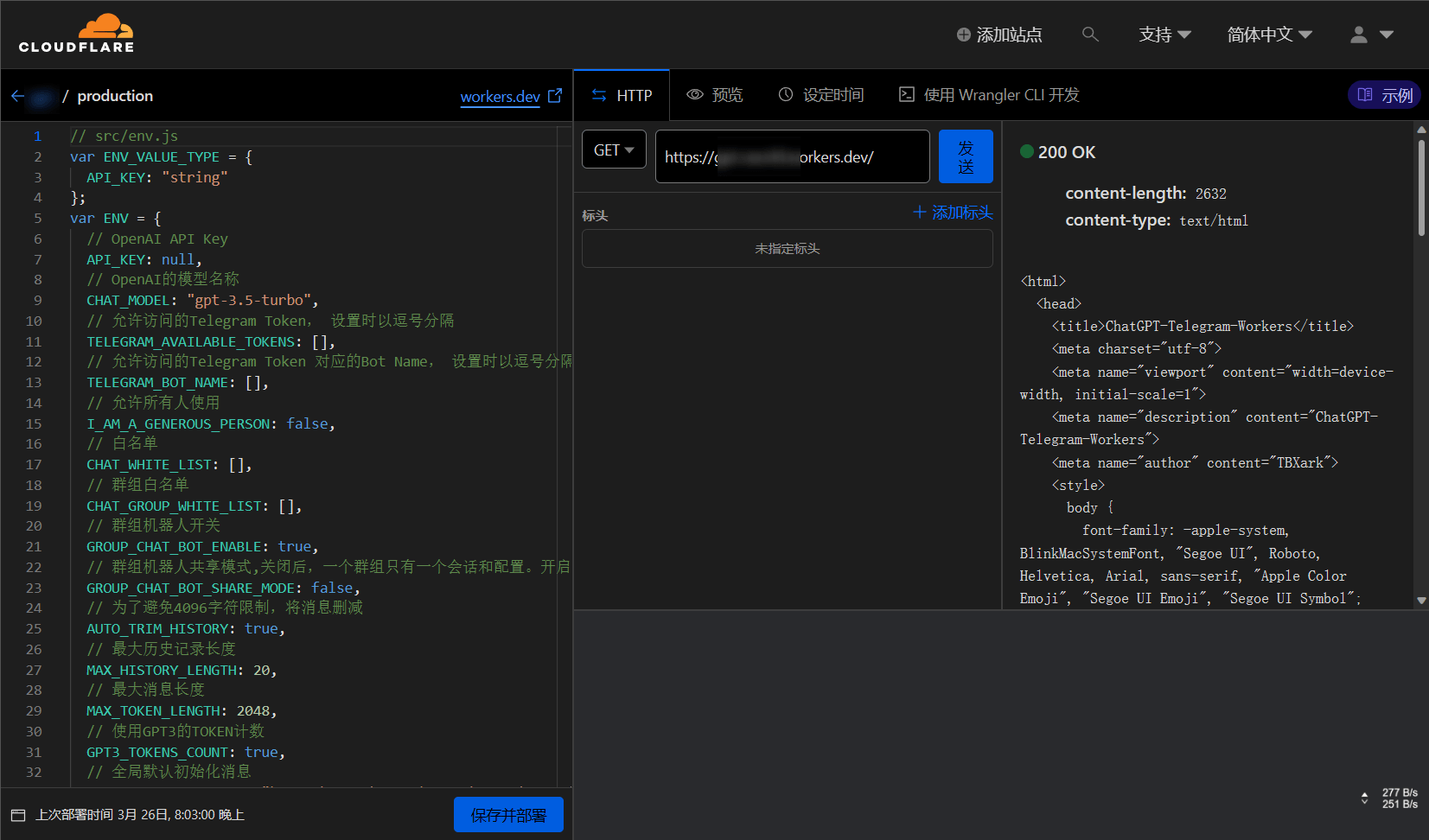Click the 保存并部署 save and deploy button
This screenshot has width=1429, height=840.
click(508, 815)
